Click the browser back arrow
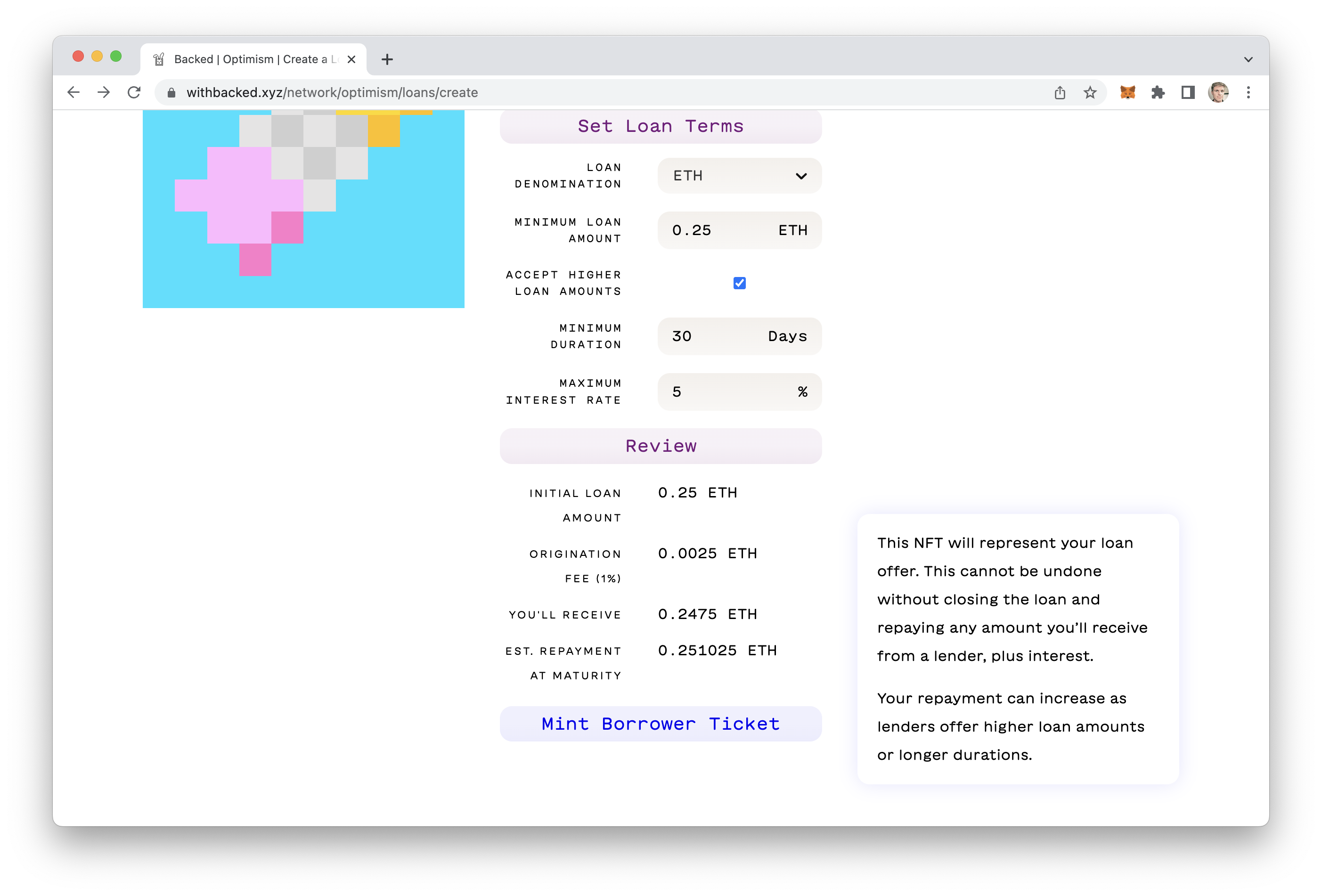This screenshot has height=896, width=1322. point(73,92)
